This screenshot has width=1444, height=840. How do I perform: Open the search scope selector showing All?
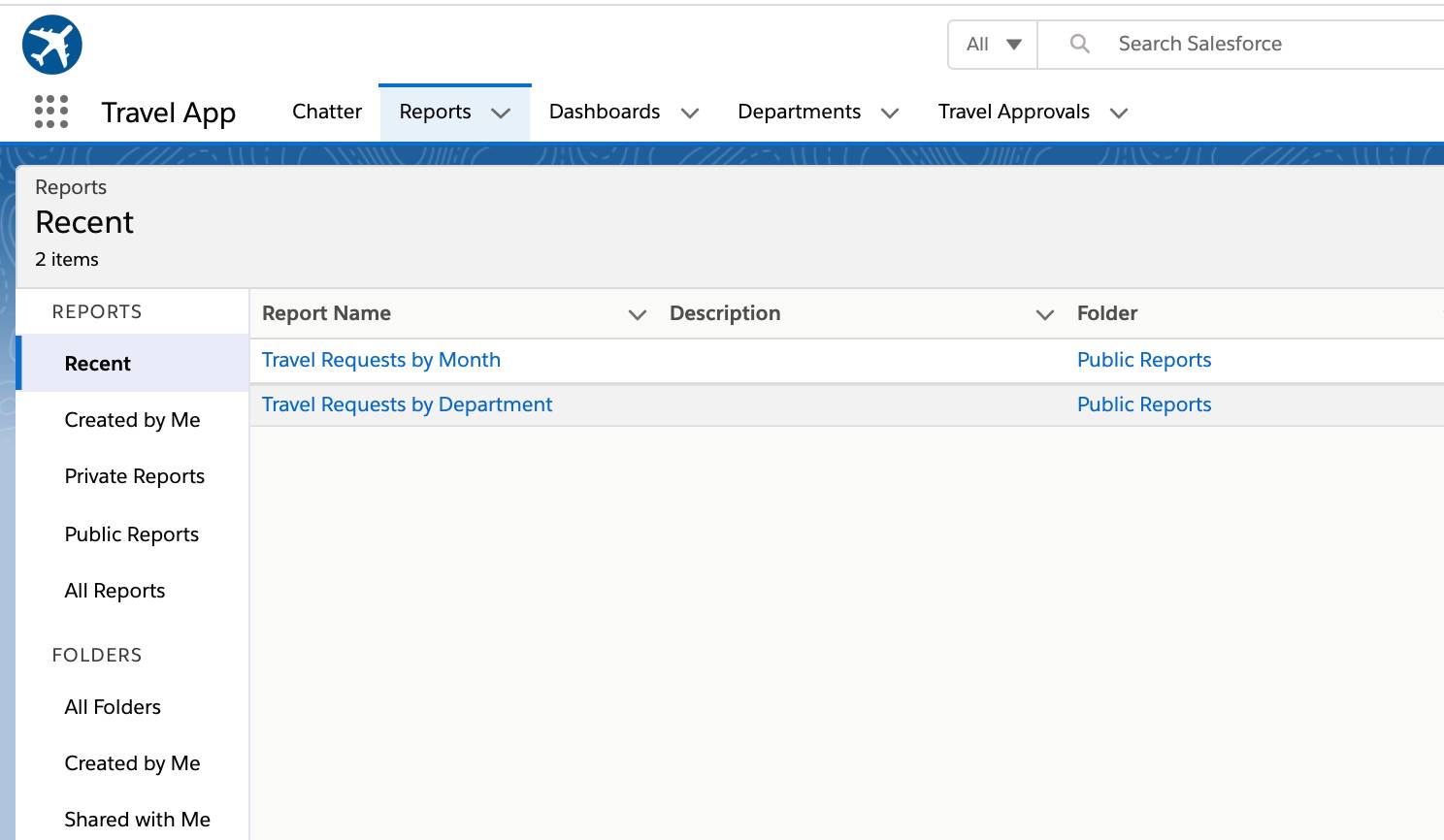coord(991,44)
